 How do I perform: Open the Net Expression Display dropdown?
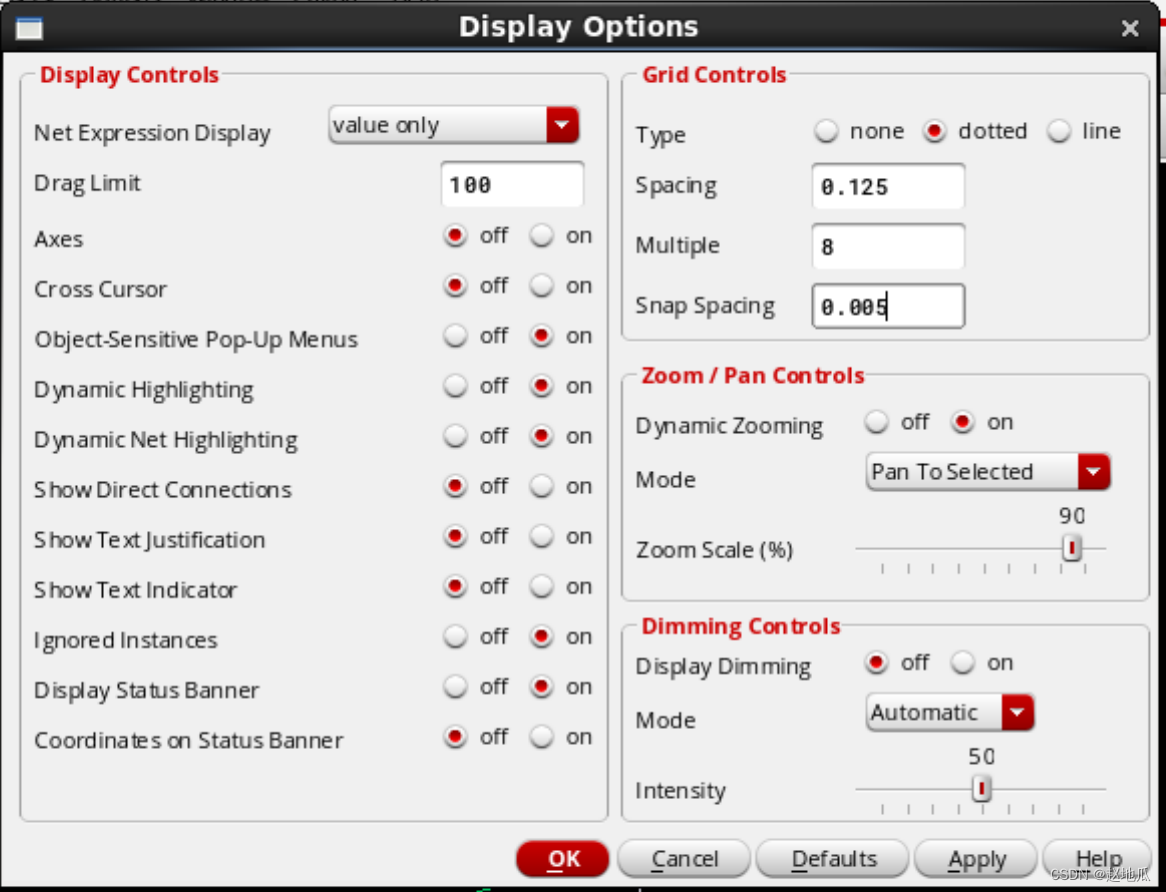point(562,125)
